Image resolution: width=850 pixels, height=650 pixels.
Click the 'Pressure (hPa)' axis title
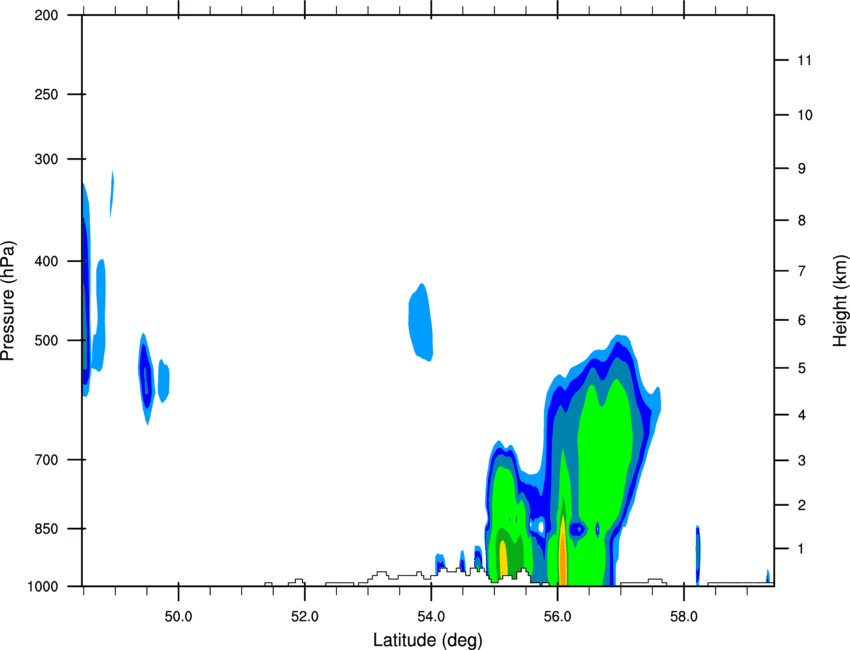[8, 301]
